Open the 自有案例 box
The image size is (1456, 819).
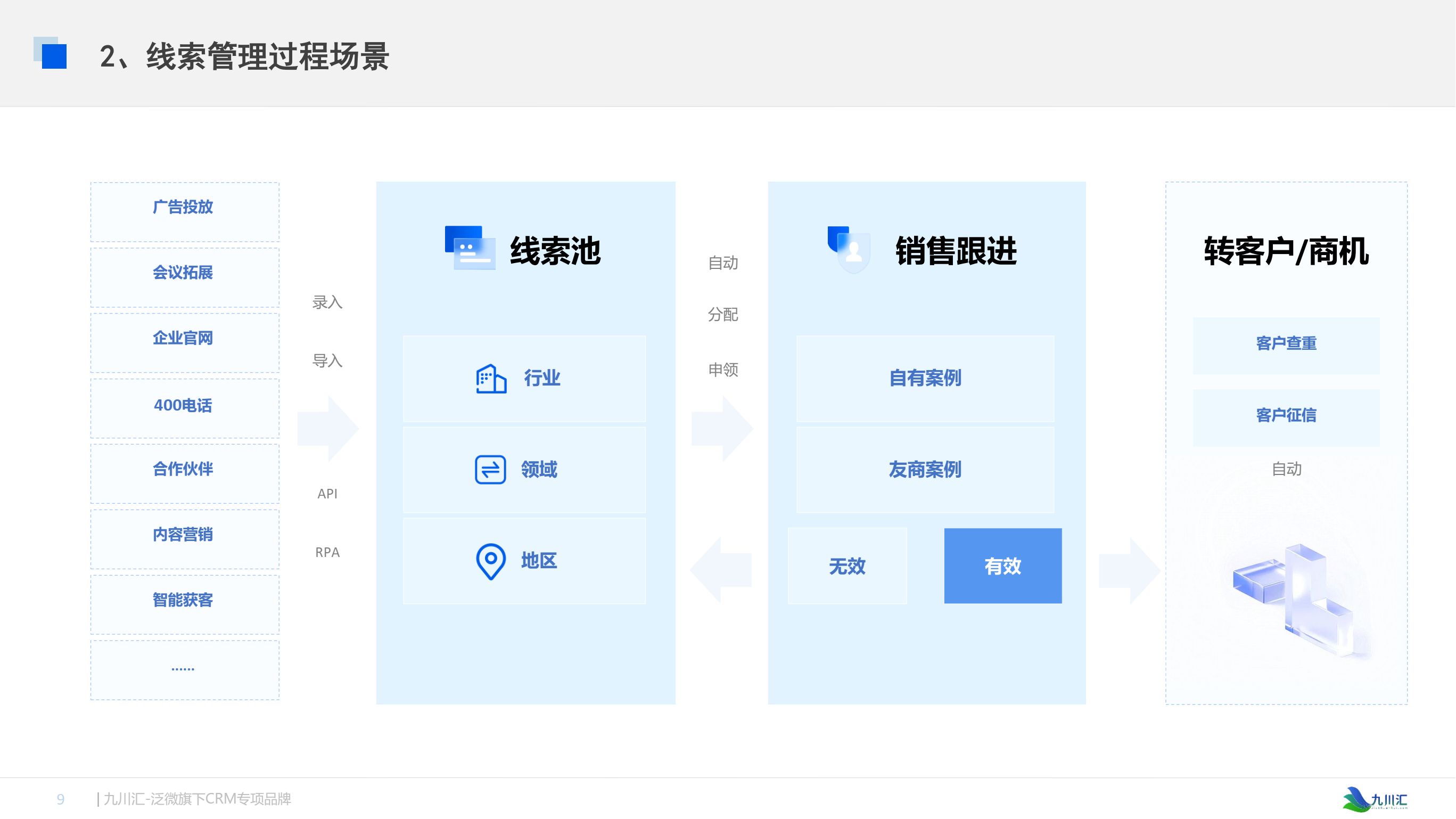(x=925, y=379)
